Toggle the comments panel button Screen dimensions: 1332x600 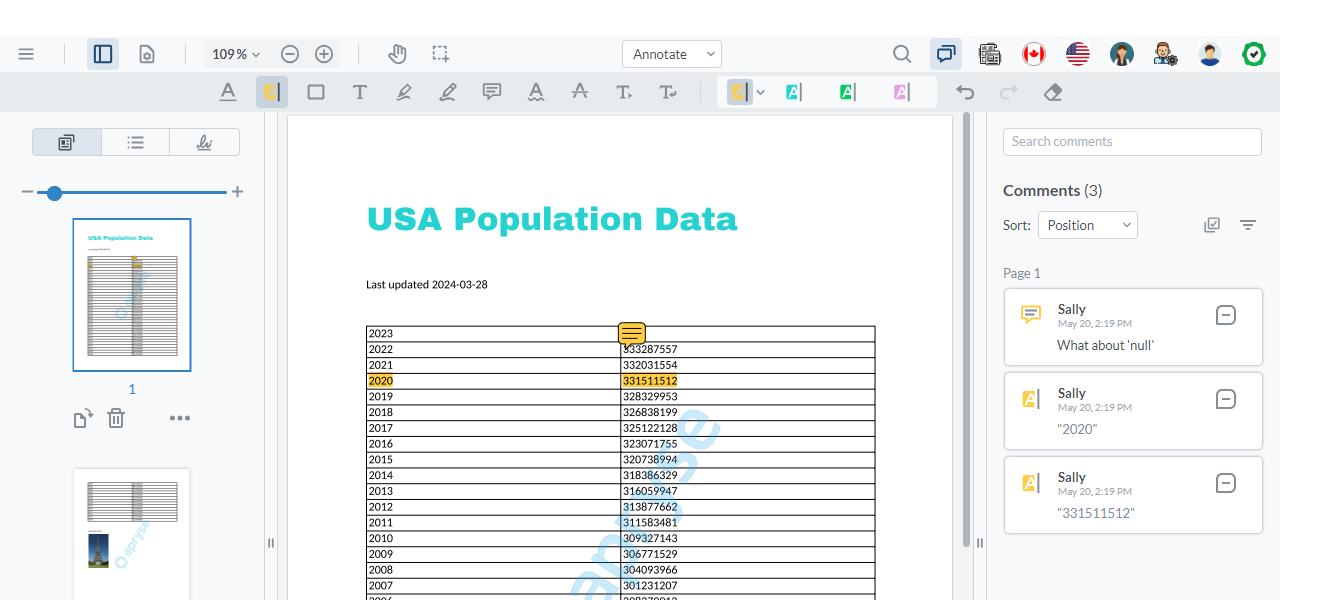(946, 54)
